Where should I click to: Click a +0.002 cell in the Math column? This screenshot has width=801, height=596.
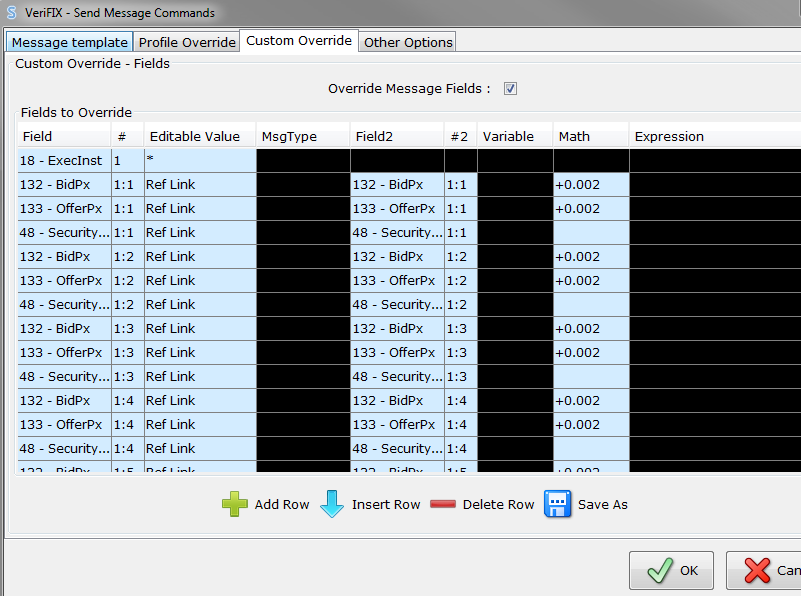coord(590,184)
